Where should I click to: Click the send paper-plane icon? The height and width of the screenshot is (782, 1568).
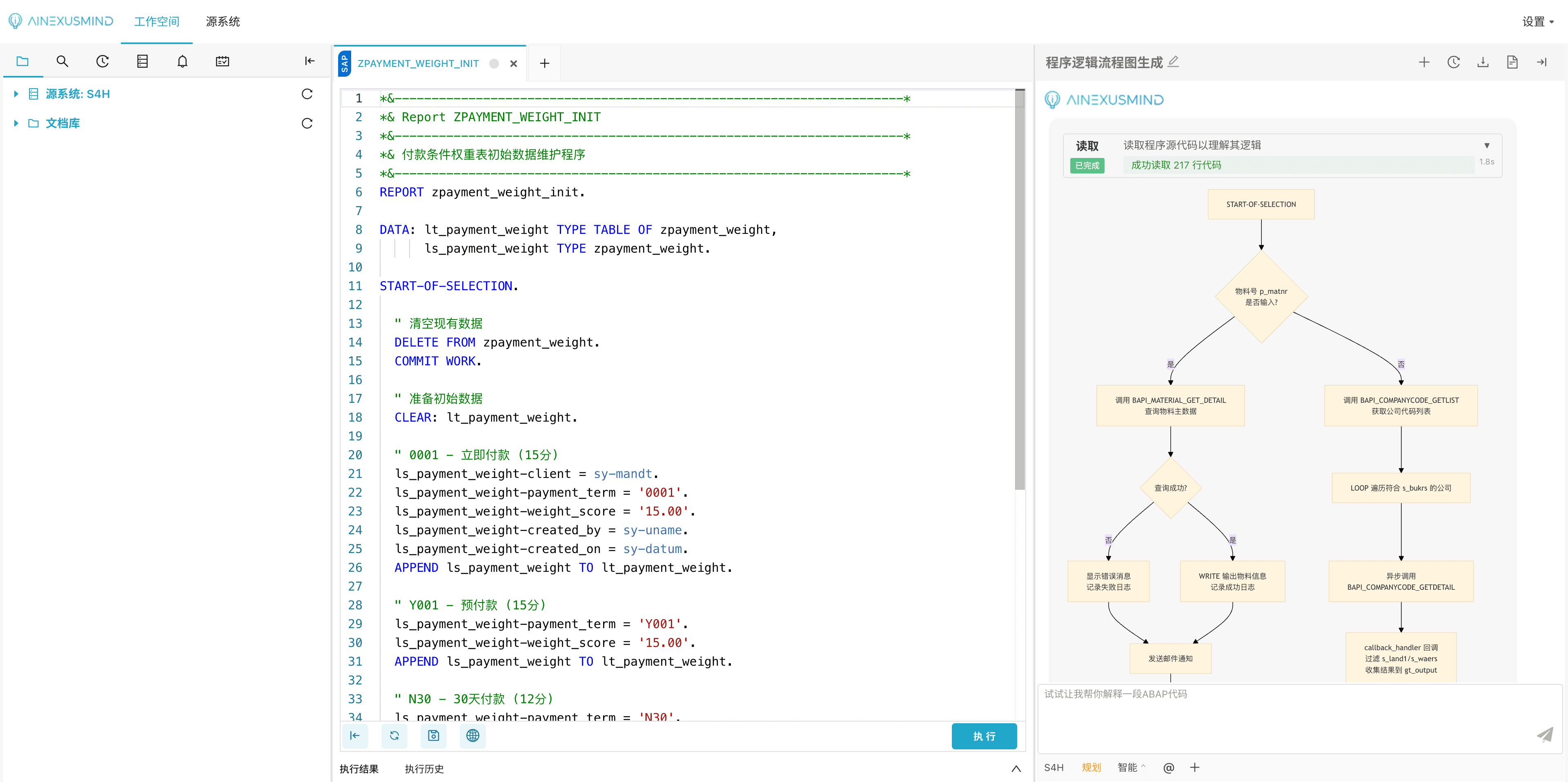coord(1544,735)
